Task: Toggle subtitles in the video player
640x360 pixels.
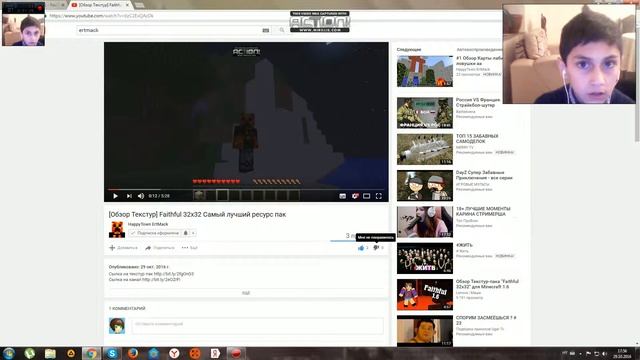Action: tap(342, 196)
